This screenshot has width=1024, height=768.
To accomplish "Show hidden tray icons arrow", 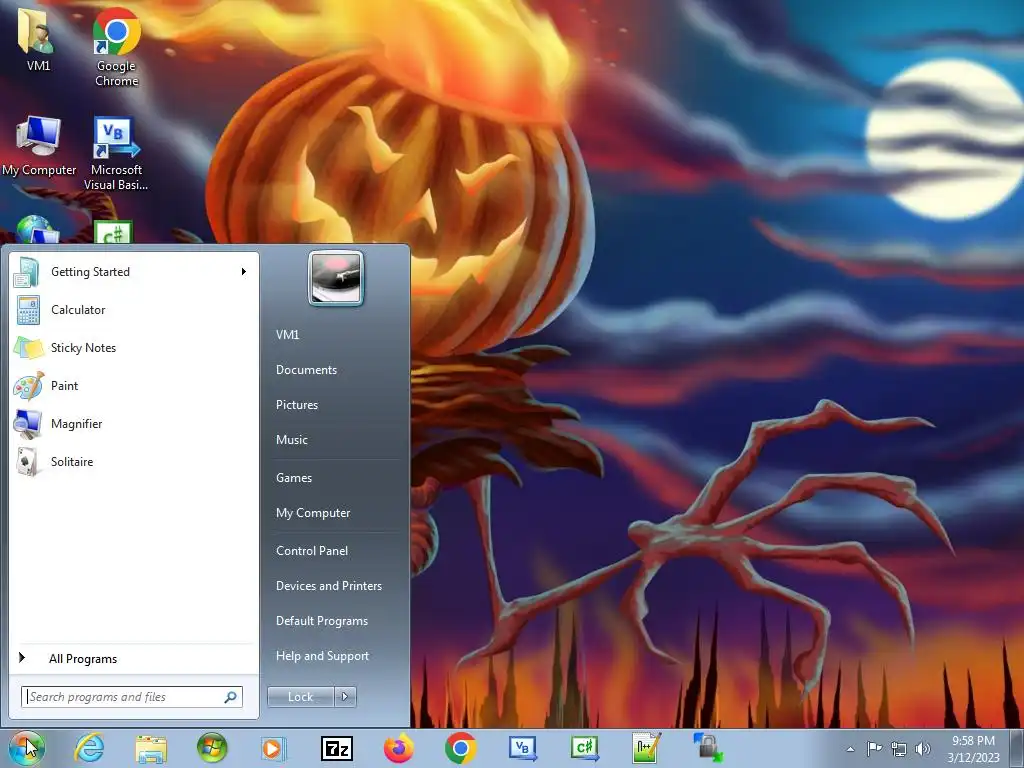I will point(850,749).
